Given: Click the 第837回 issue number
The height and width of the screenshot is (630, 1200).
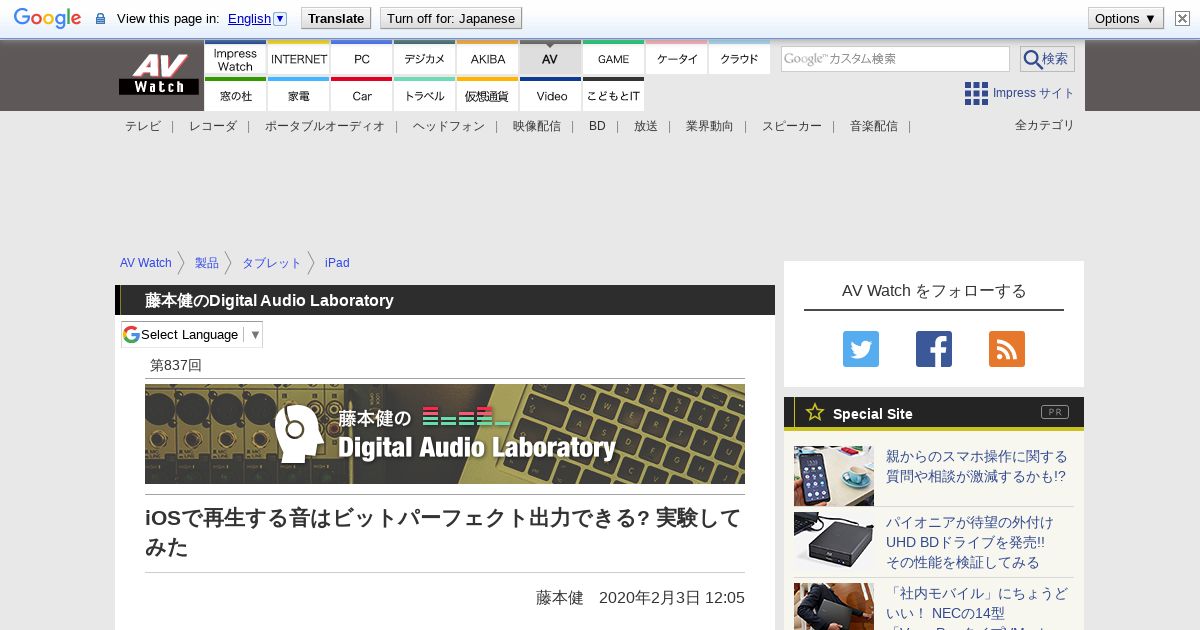Looking at the screenshot, I should point(176,366).
